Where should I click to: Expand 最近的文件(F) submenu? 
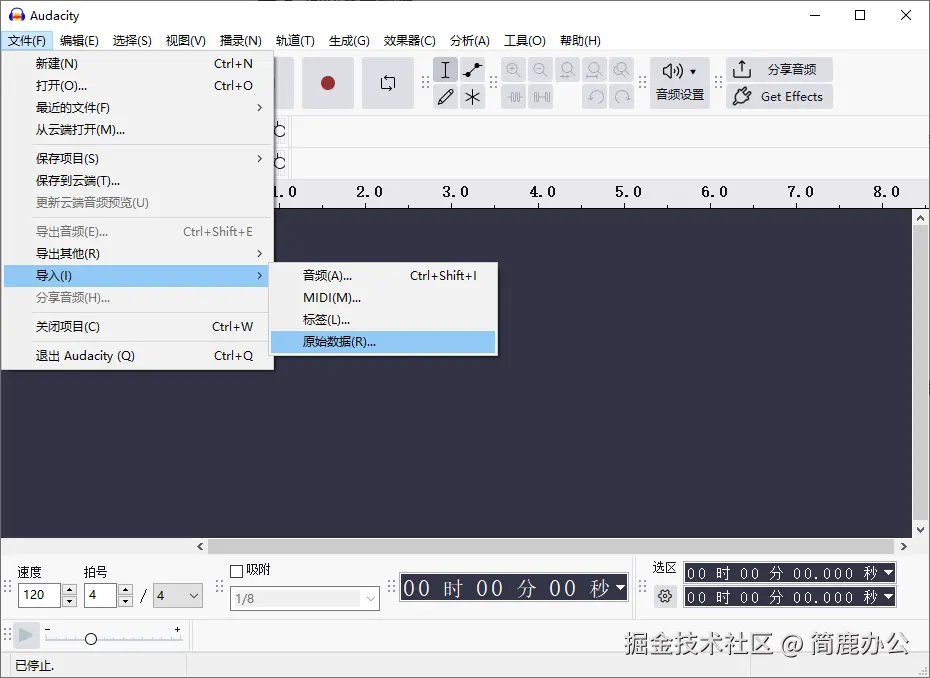point(138,107)
